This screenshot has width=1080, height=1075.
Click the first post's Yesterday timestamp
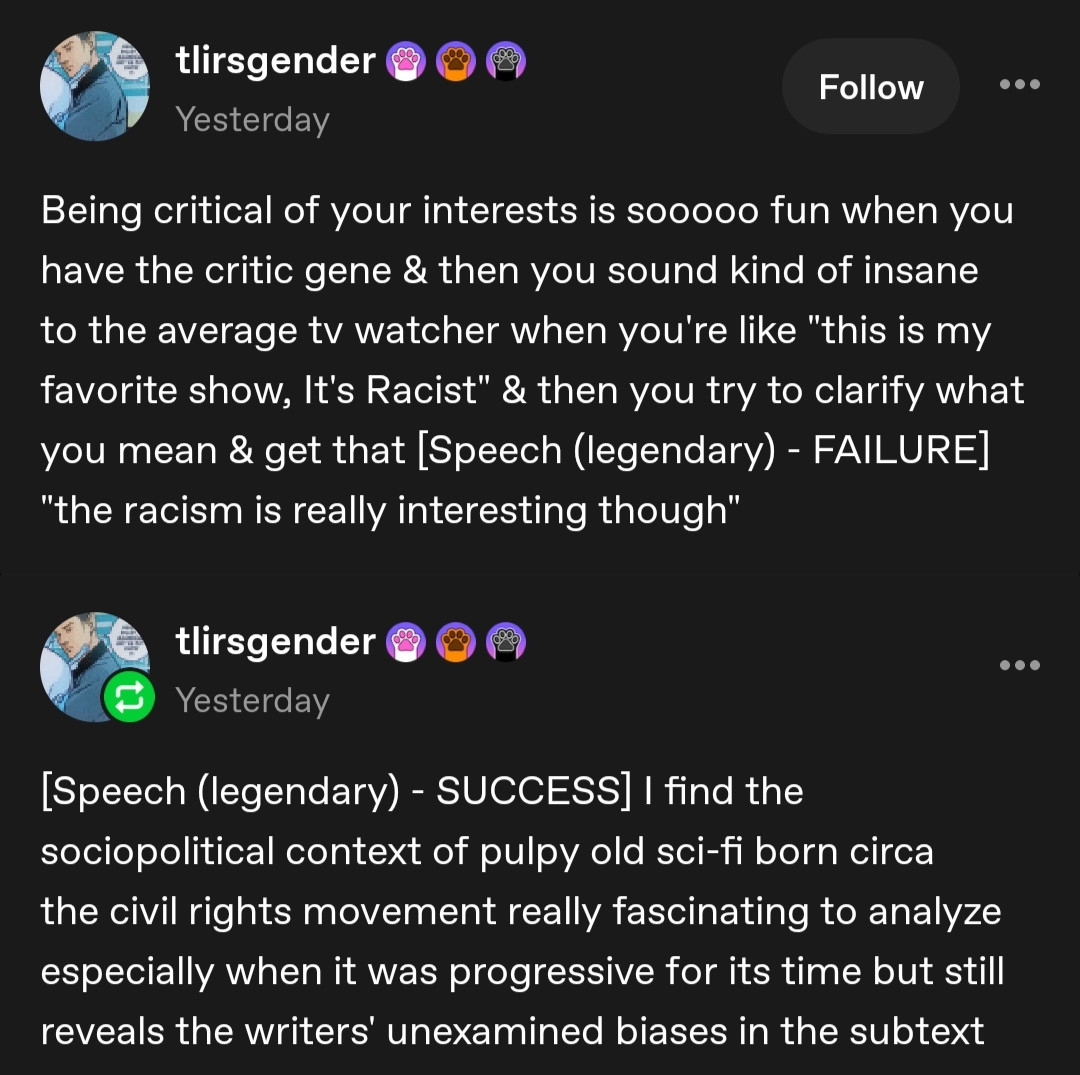(x=252, y=120)
